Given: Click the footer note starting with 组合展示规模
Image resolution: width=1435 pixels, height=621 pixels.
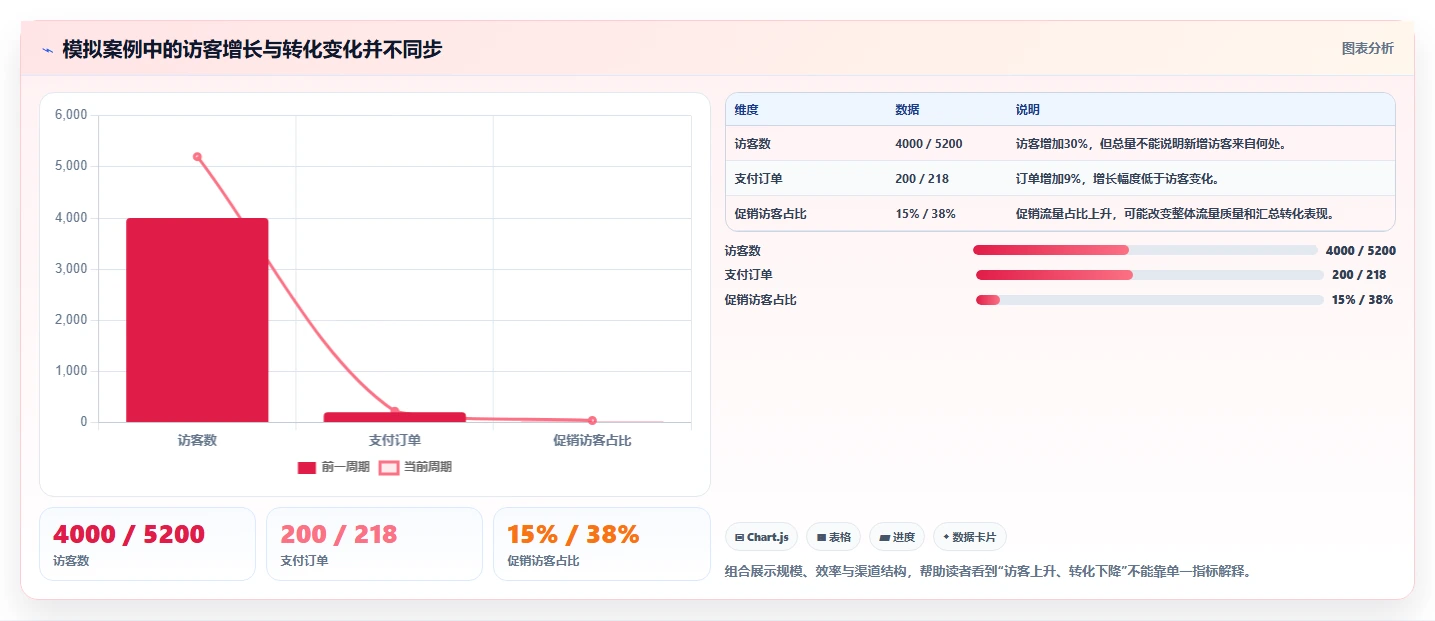Looking at the screenshot, I should pos(988,572).
